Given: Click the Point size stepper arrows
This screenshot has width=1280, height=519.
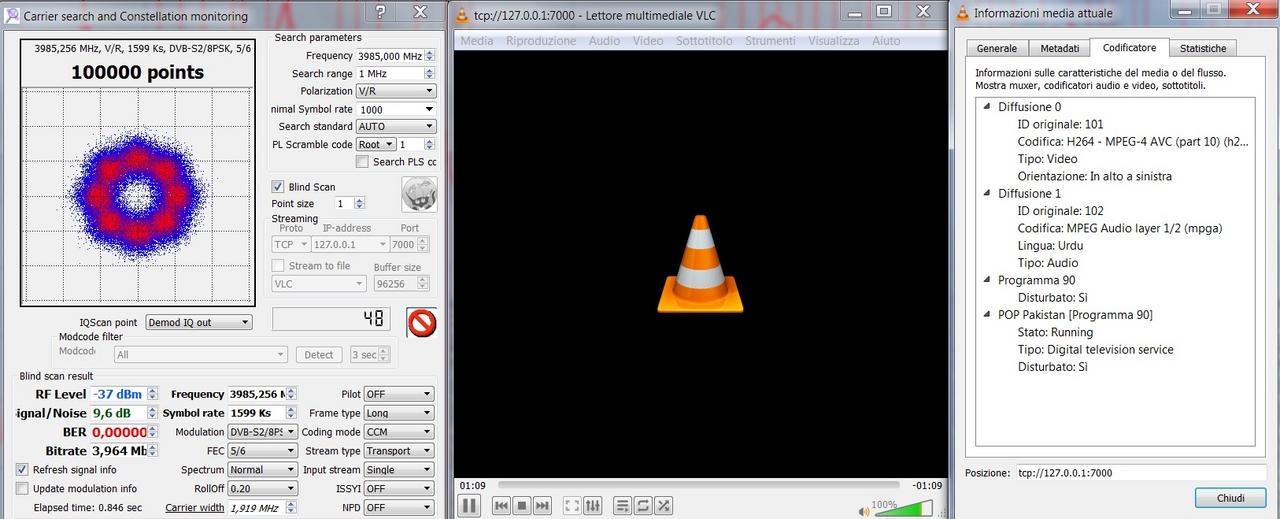Looking at the screenshot, I should coord(359,204).
